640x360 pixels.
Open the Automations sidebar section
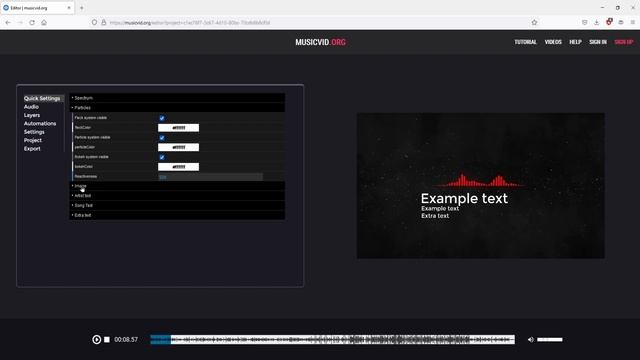coord(40,124)
